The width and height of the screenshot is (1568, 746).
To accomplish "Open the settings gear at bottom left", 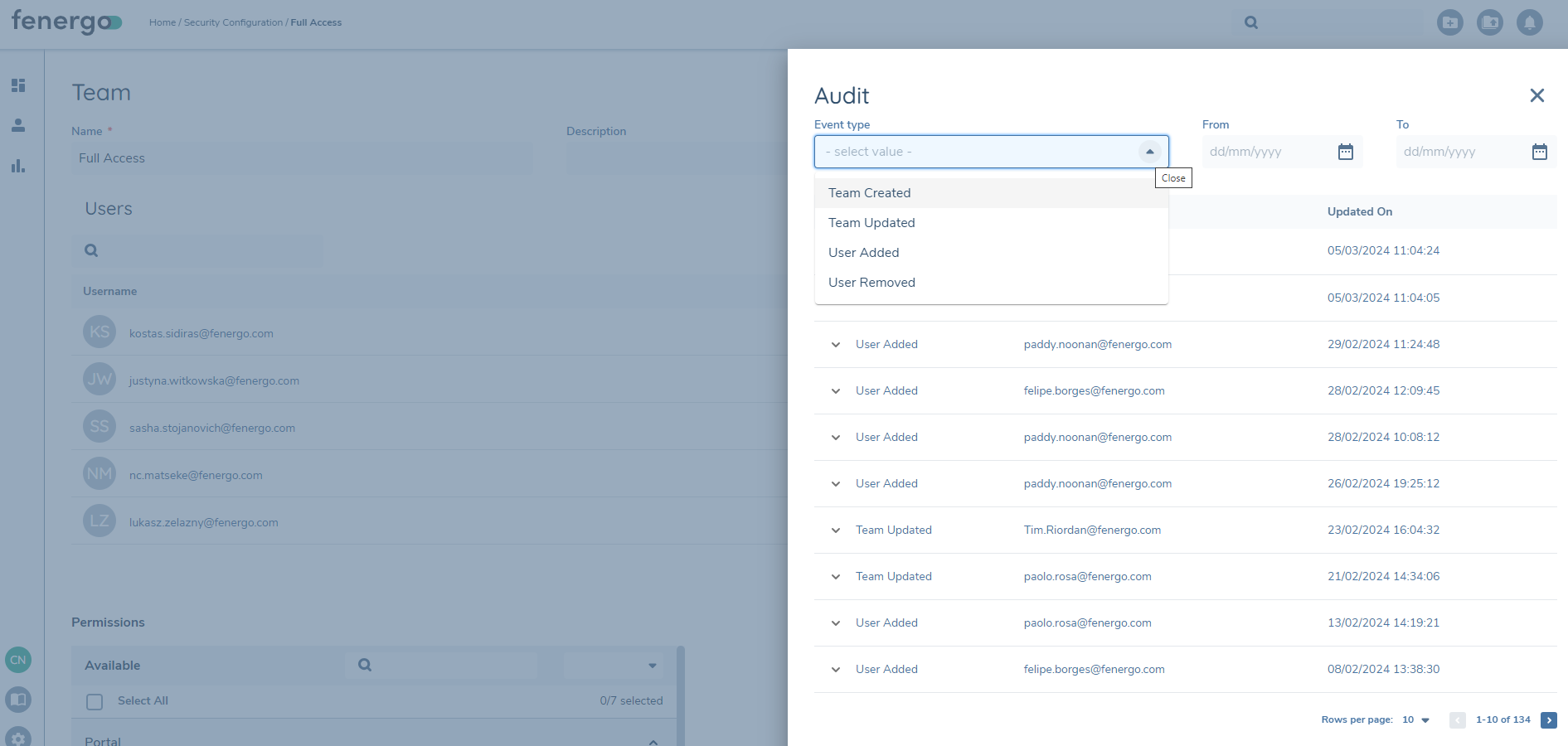I will [18, 737].
